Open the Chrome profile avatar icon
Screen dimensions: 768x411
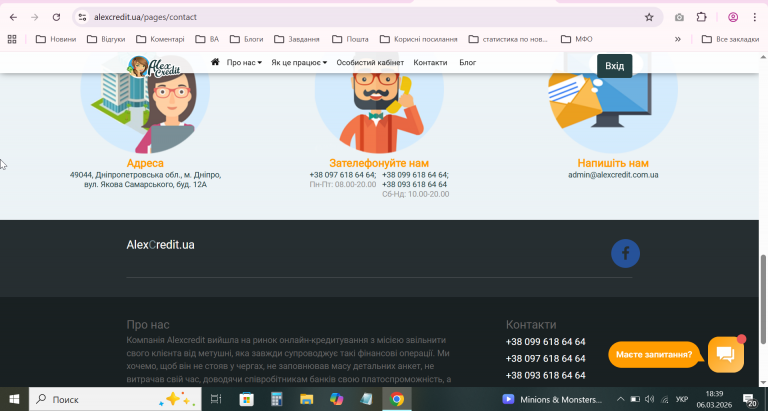[x=733, y=17]
